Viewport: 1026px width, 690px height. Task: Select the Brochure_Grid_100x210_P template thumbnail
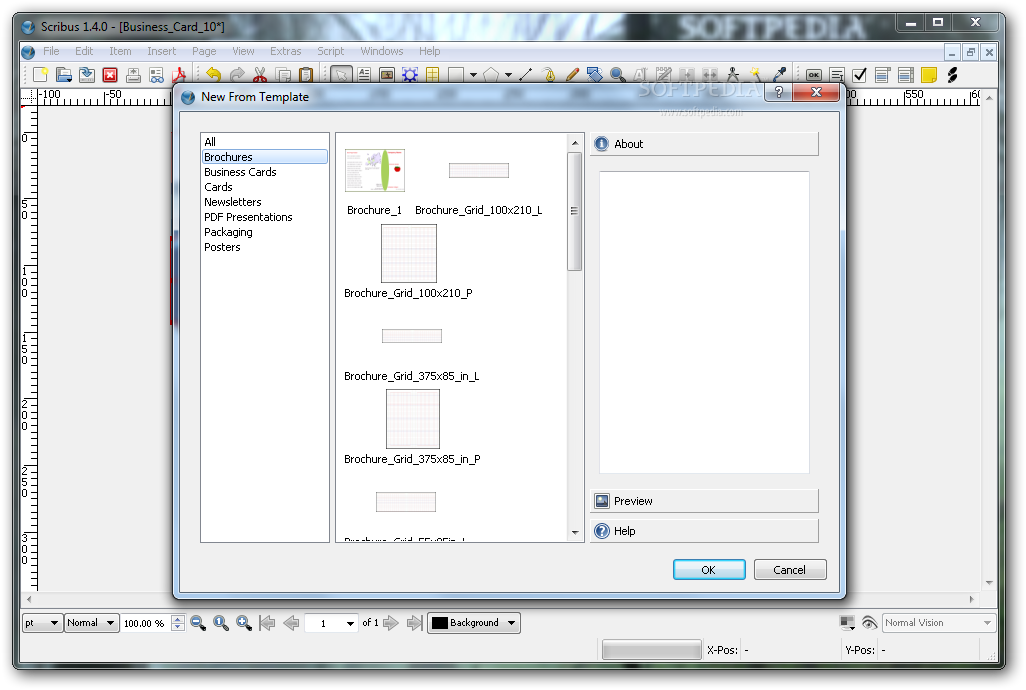point(409,253)
